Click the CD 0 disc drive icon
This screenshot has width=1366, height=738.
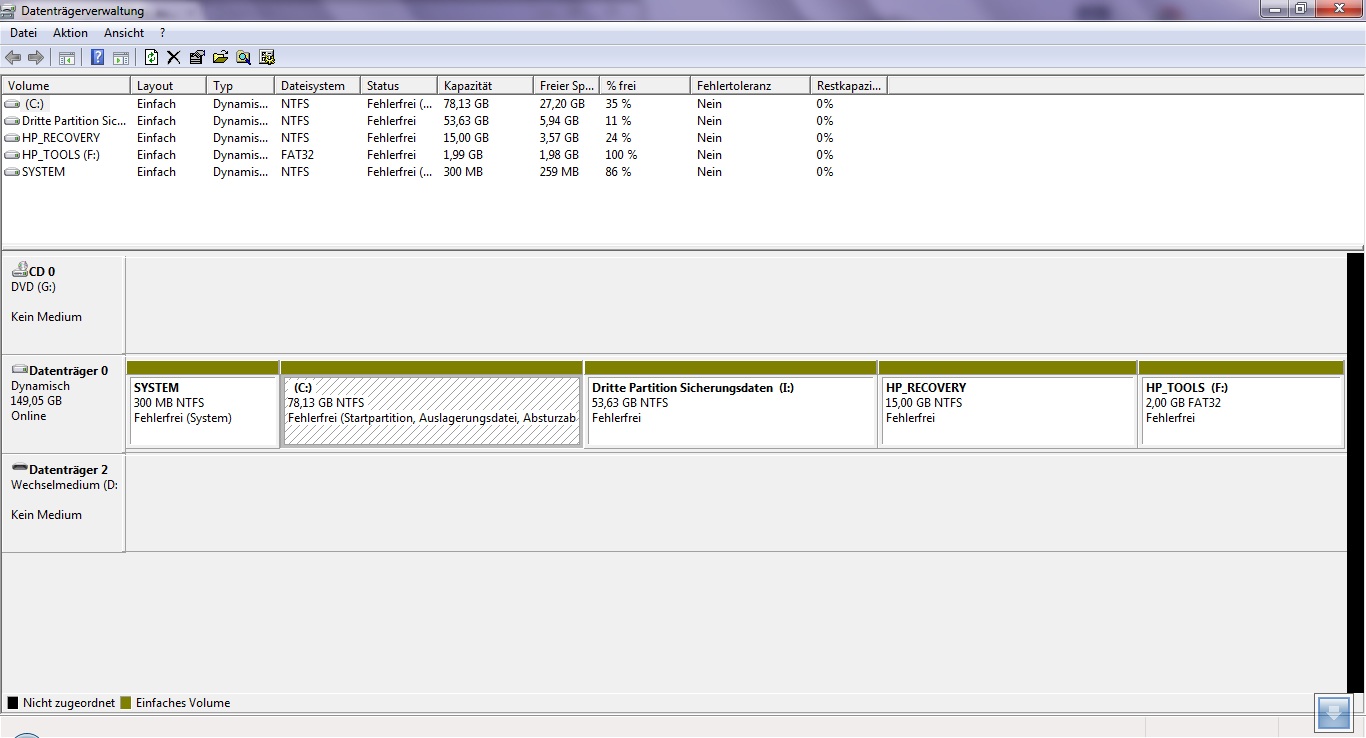coord(19,269)
